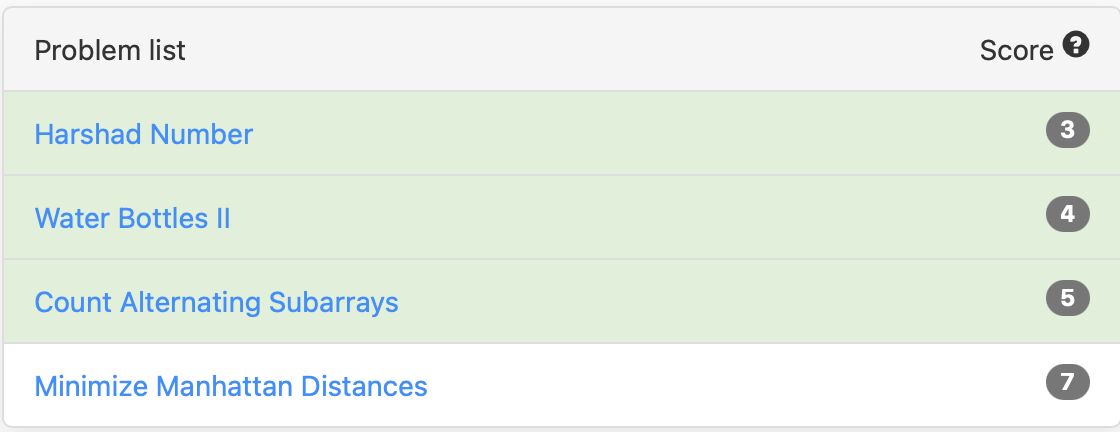Click the score badge showing 3

[x=1068, y=130]
